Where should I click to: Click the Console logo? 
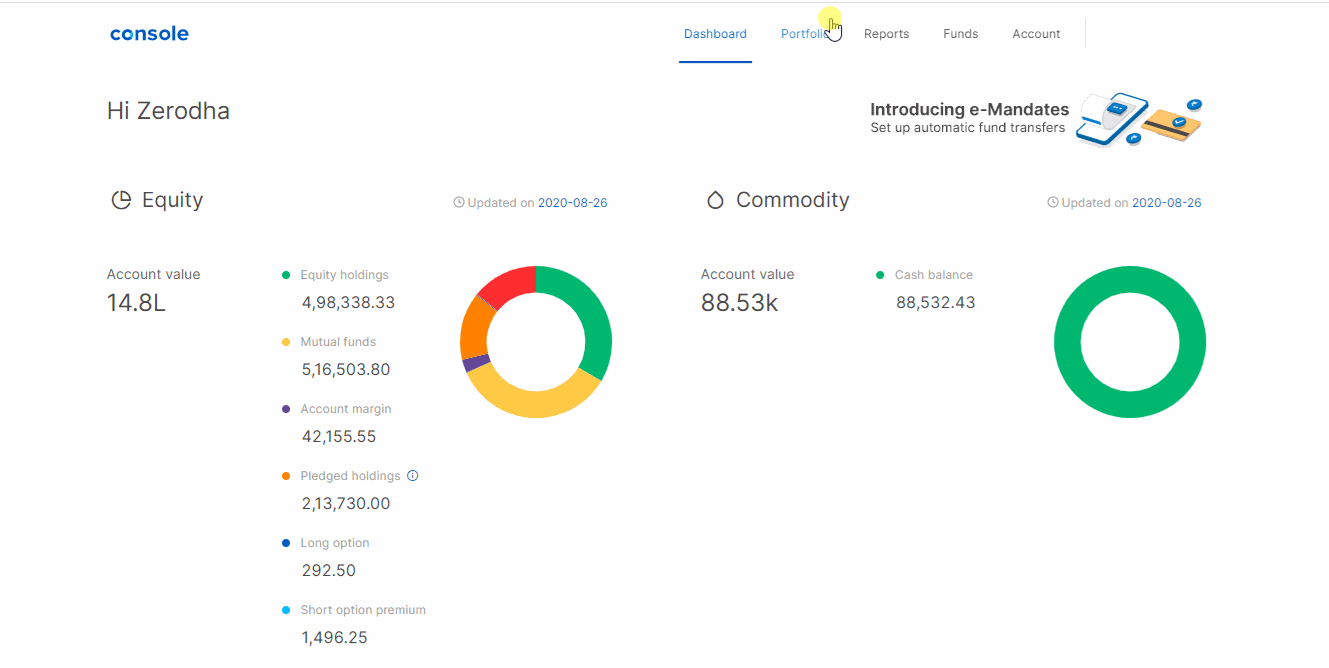[x=149, y=34]
